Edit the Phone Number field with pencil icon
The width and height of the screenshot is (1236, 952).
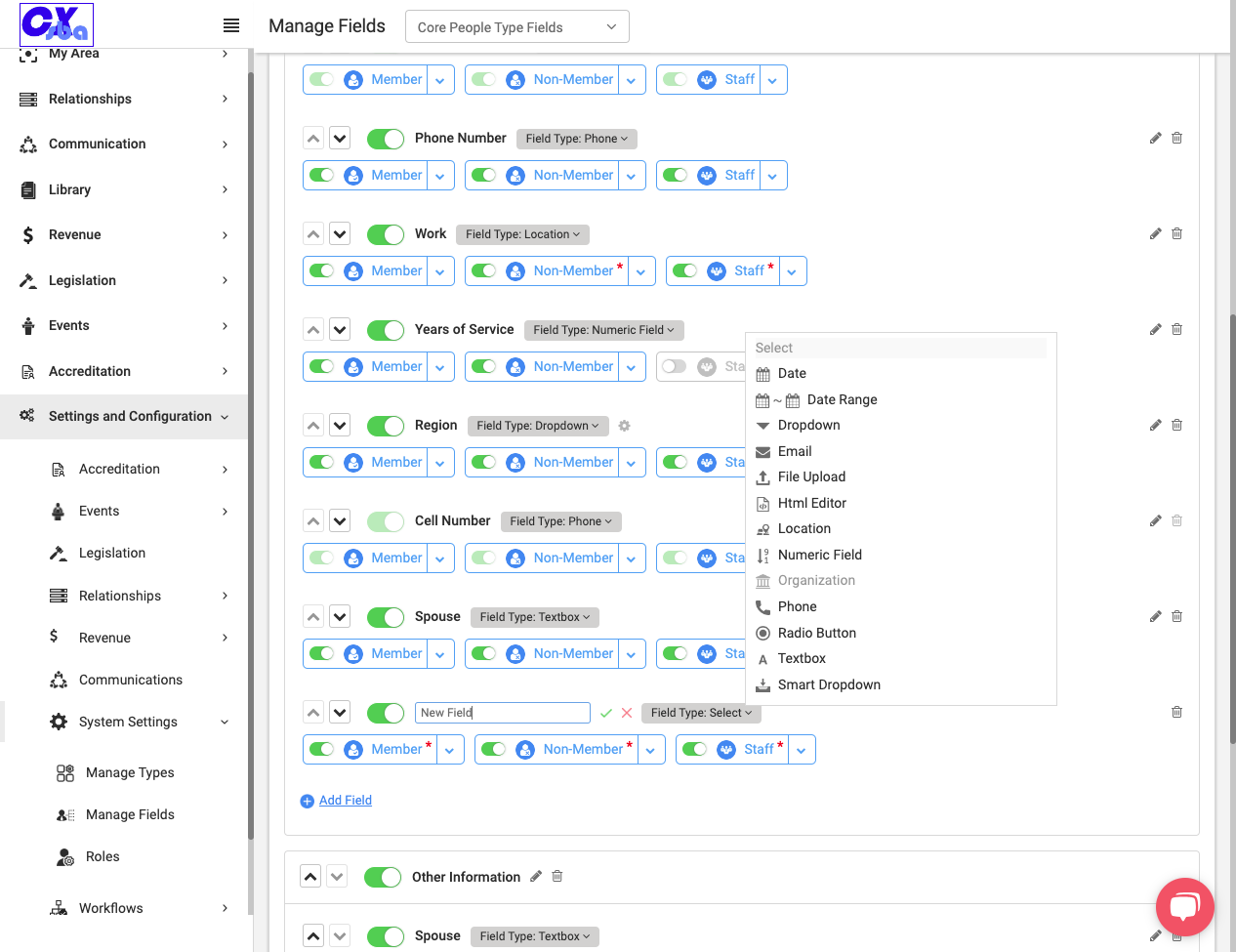point(1155,138)
